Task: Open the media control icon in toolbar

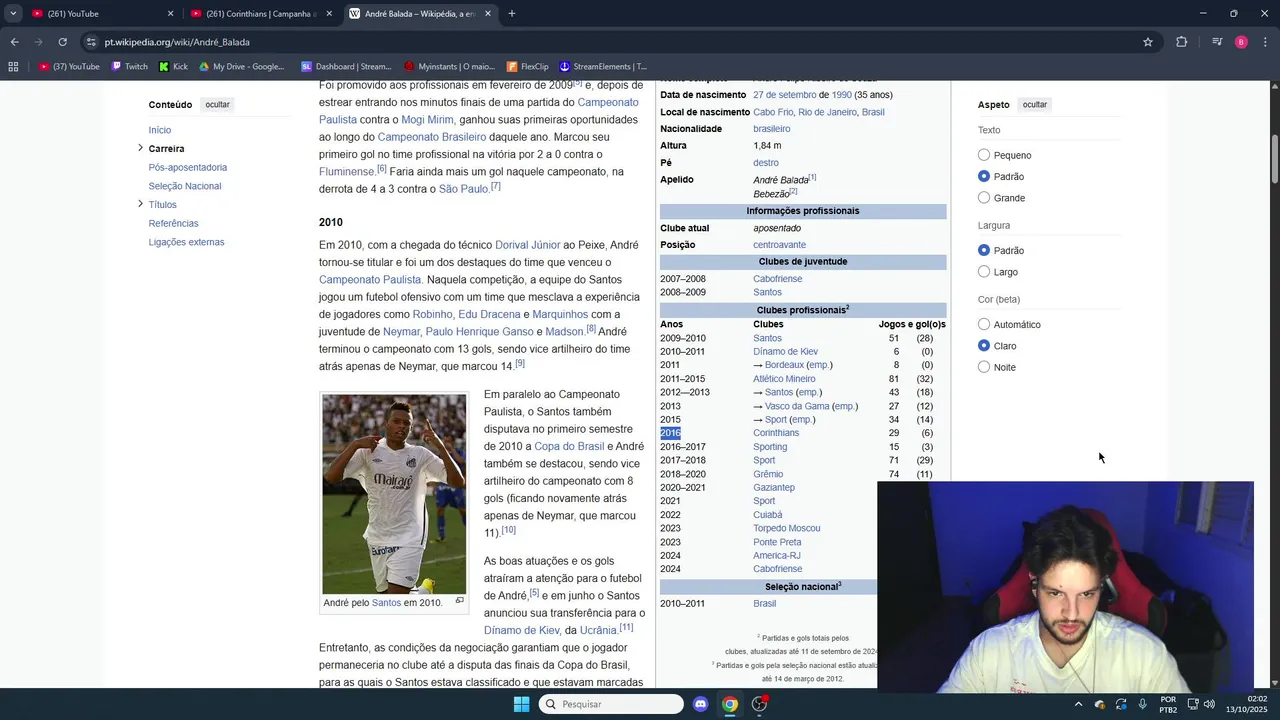Action: [1217, 42]
